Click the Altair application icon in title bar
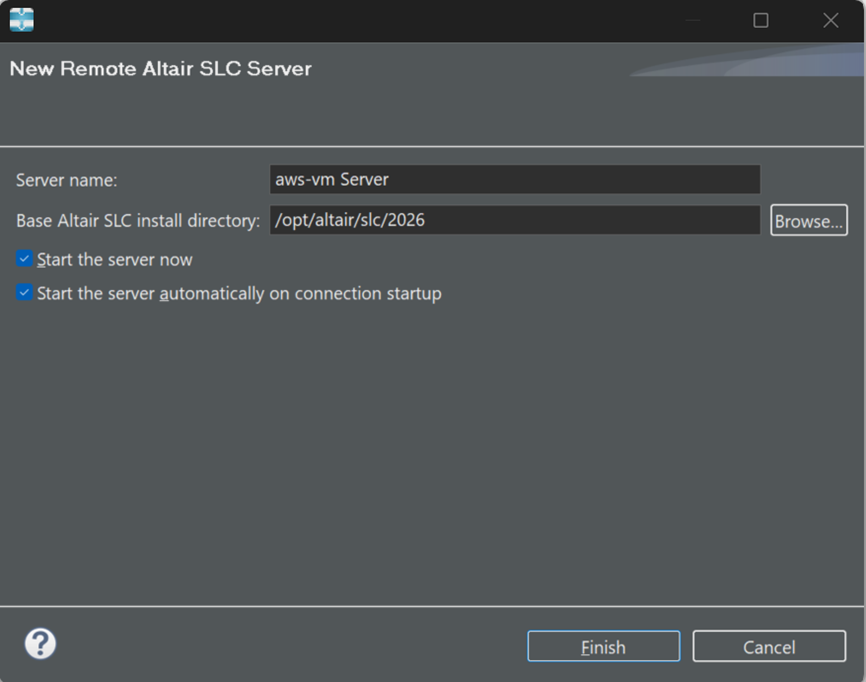The image size is (866, 682). [x=22, y=20]
